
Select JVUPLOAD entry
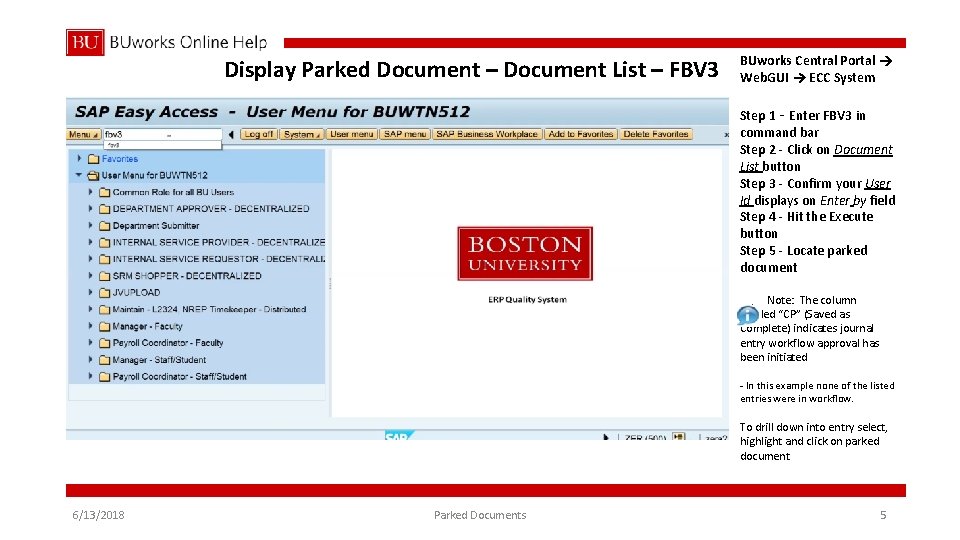pyautogui.click(x=137, y=293)
